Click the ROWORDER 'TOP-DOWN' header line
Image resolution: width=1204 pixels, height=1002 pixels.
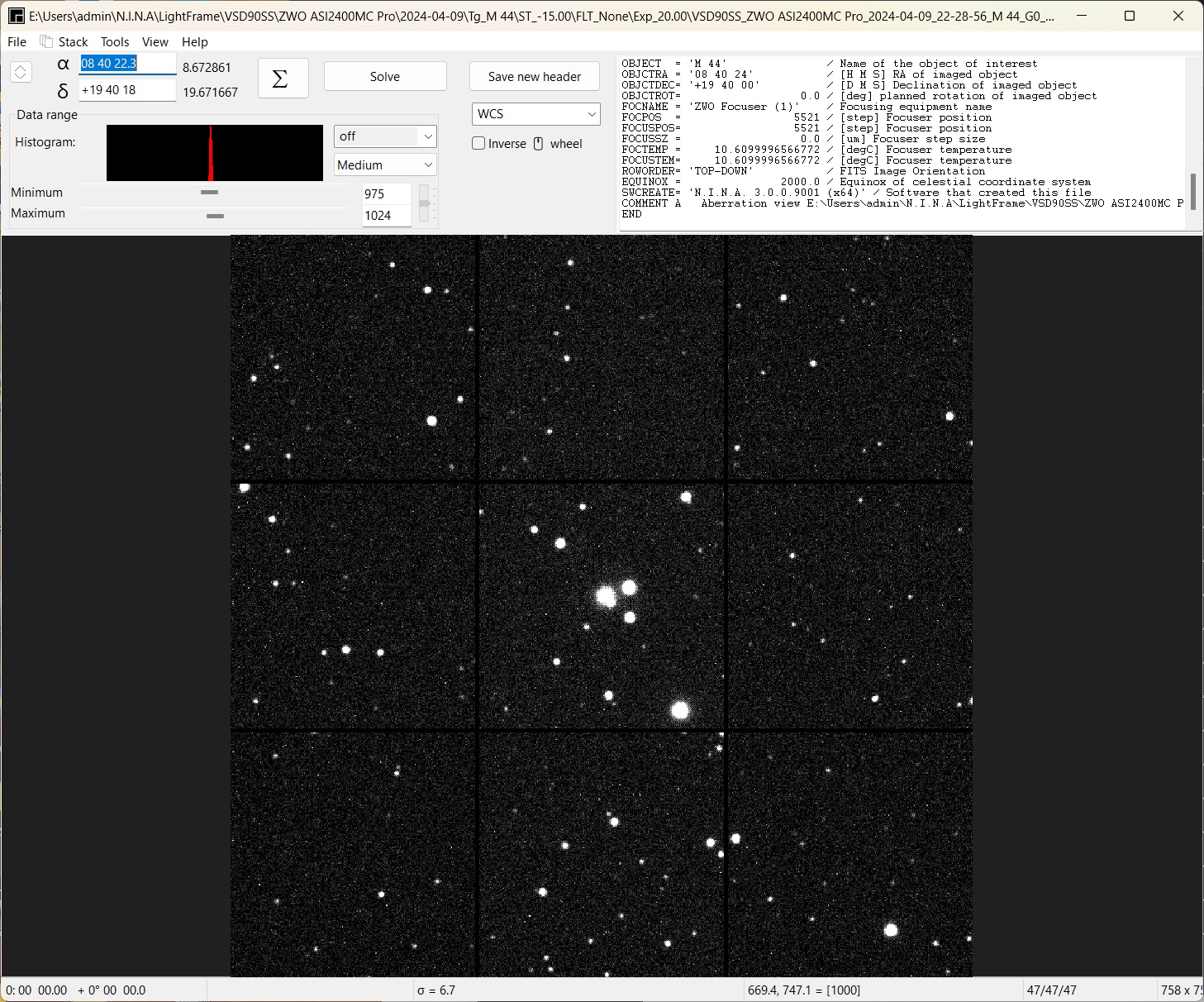coord(803,171)
